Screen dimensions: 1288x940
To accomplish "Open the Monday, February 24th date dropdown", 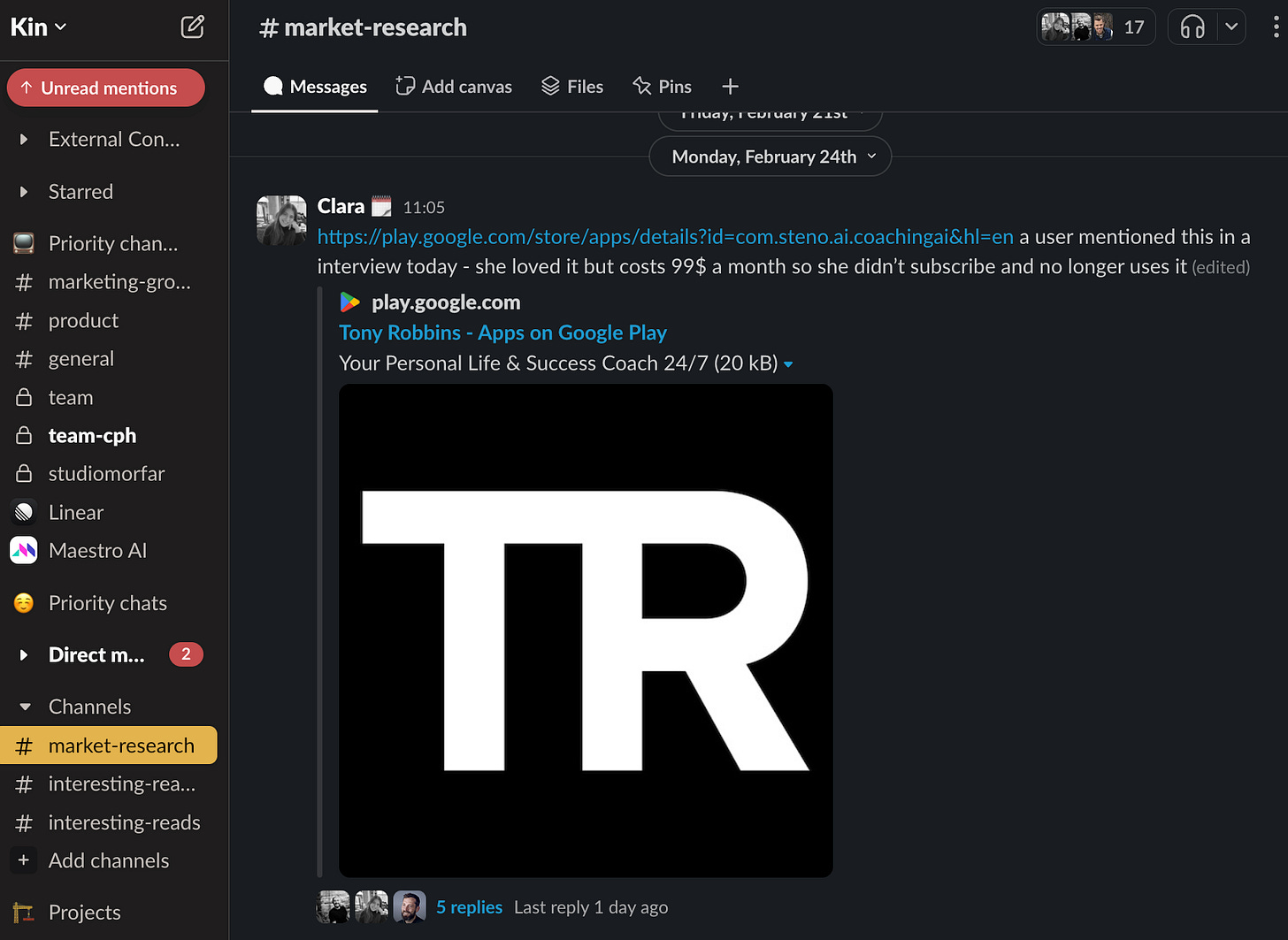I will [x=770, y=157].
